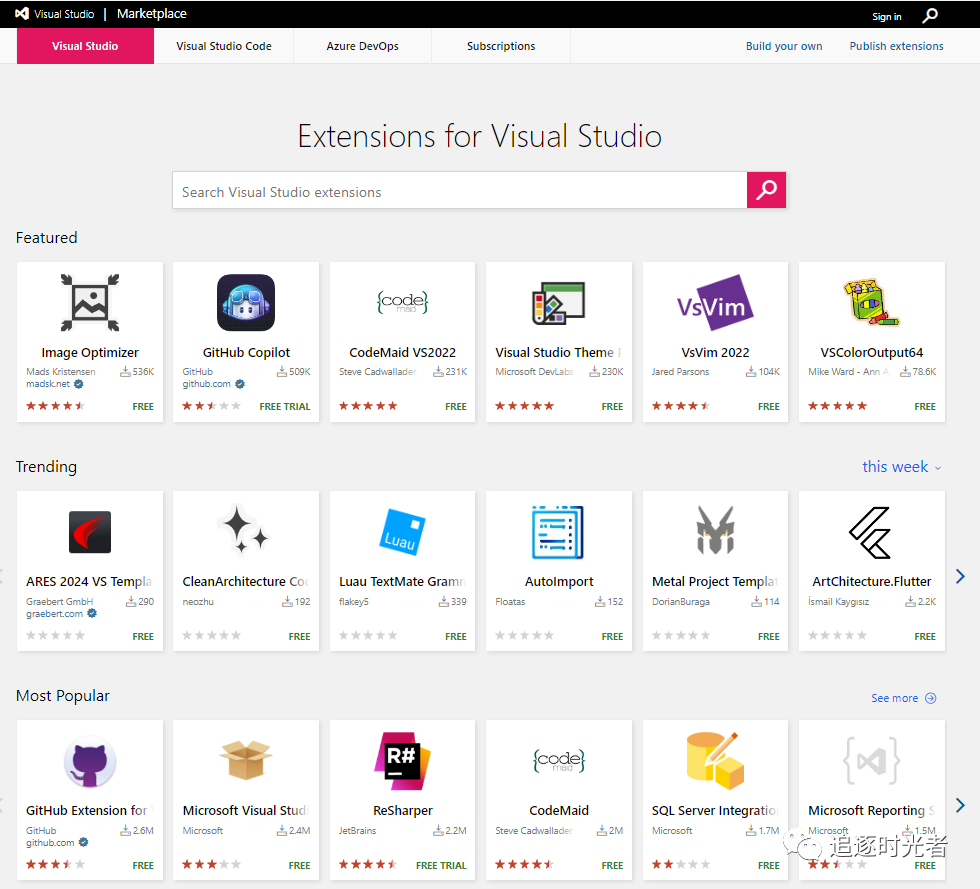
Task: Click the VSColorOutput64 title
Action: (x=871, y=353)
